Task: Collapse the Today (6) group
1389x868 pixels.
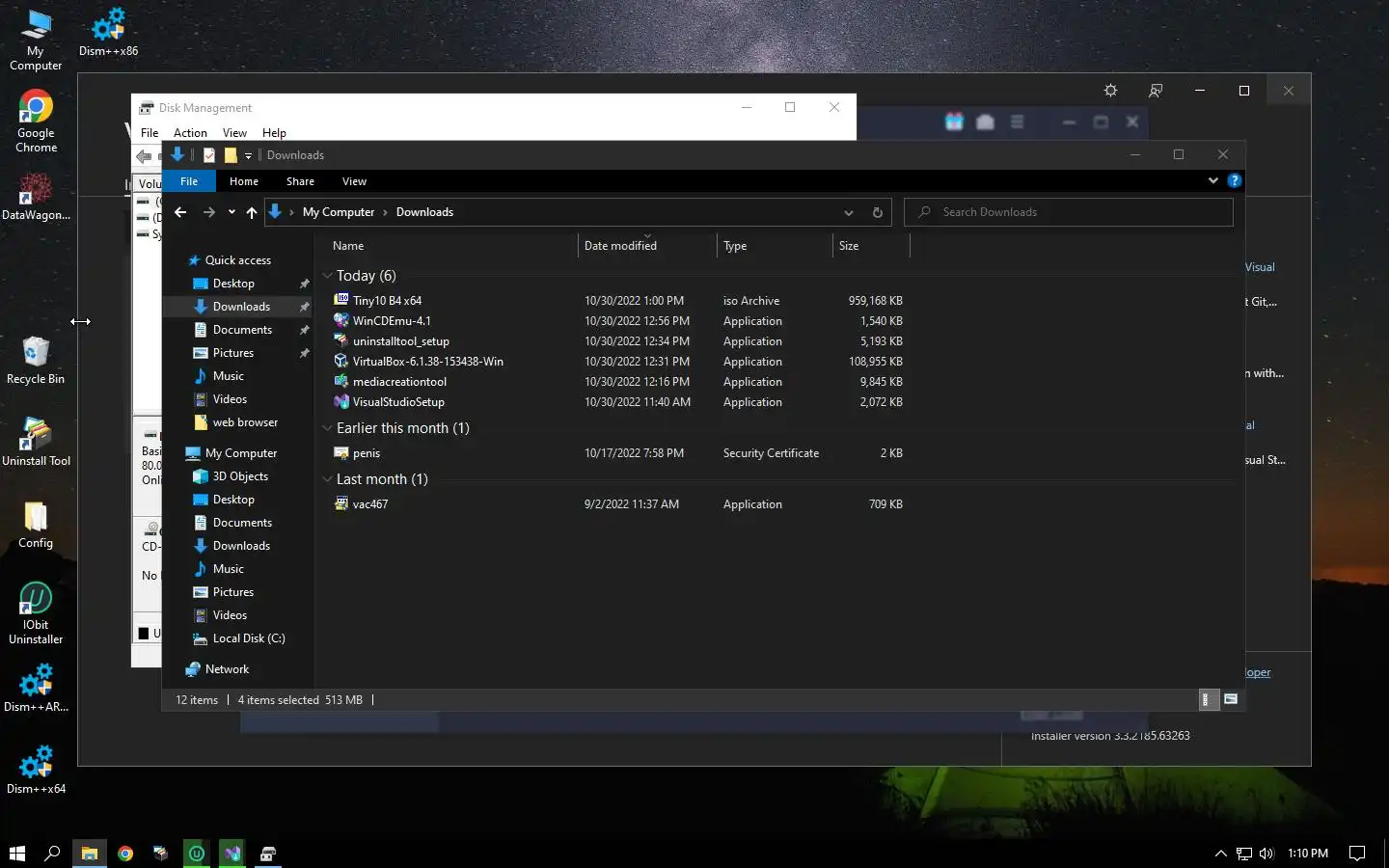Action: 327,276
